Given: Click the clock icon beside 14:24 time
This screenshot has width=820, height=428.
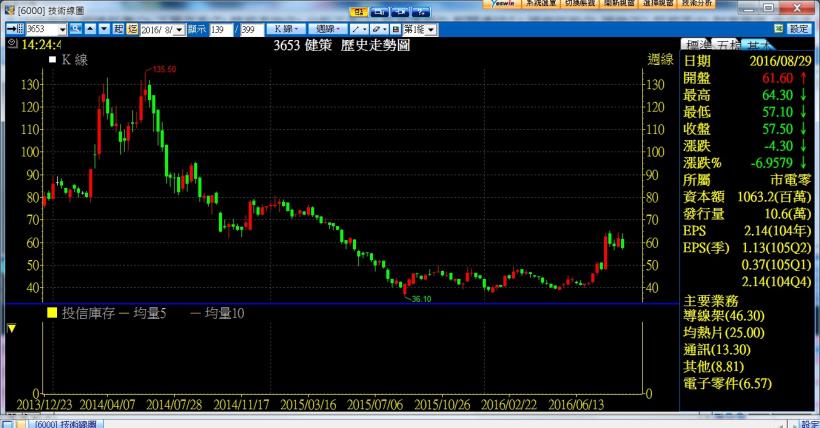Looking at the screenshot, I should point(13,44).
